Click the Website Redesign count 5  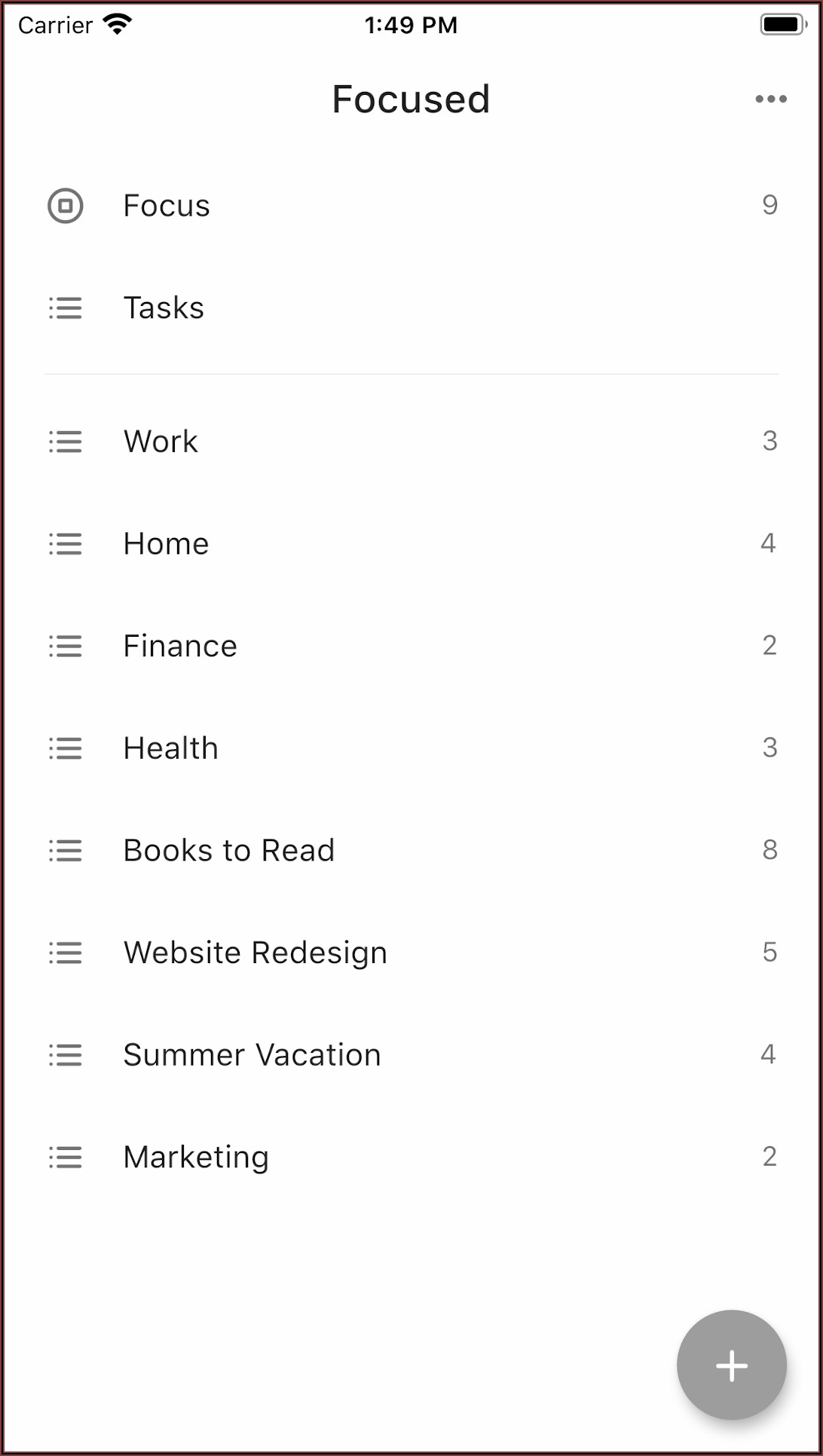(769, 953)
